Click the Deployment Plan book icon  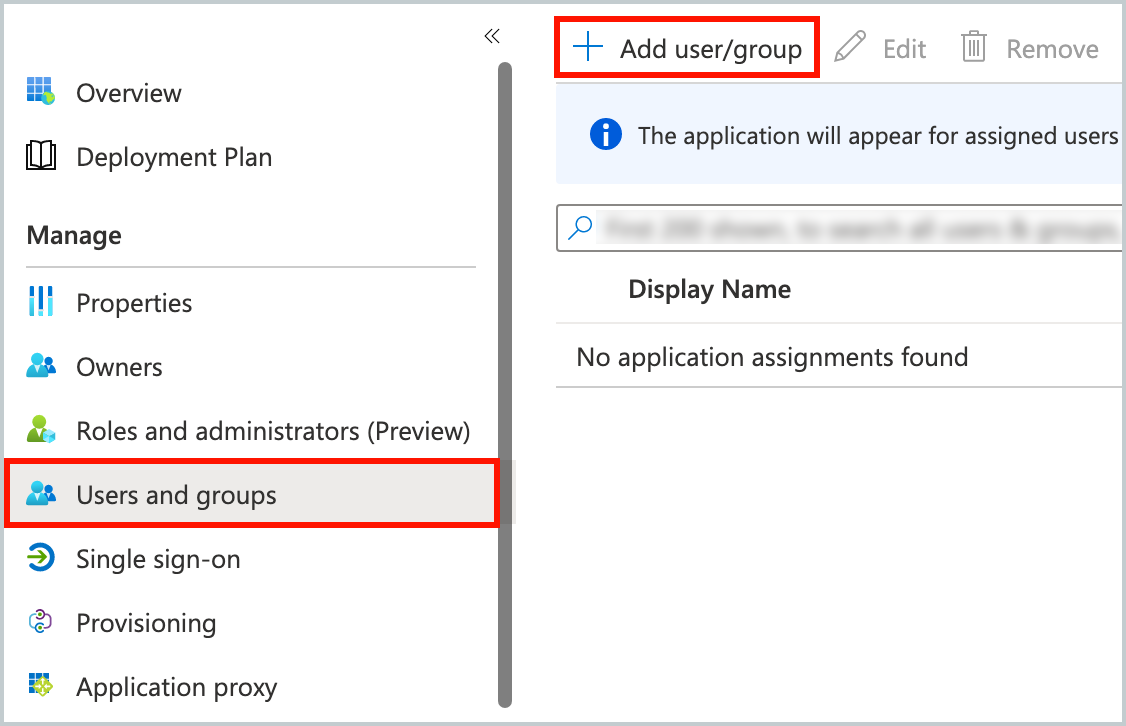tap(41, 157)
